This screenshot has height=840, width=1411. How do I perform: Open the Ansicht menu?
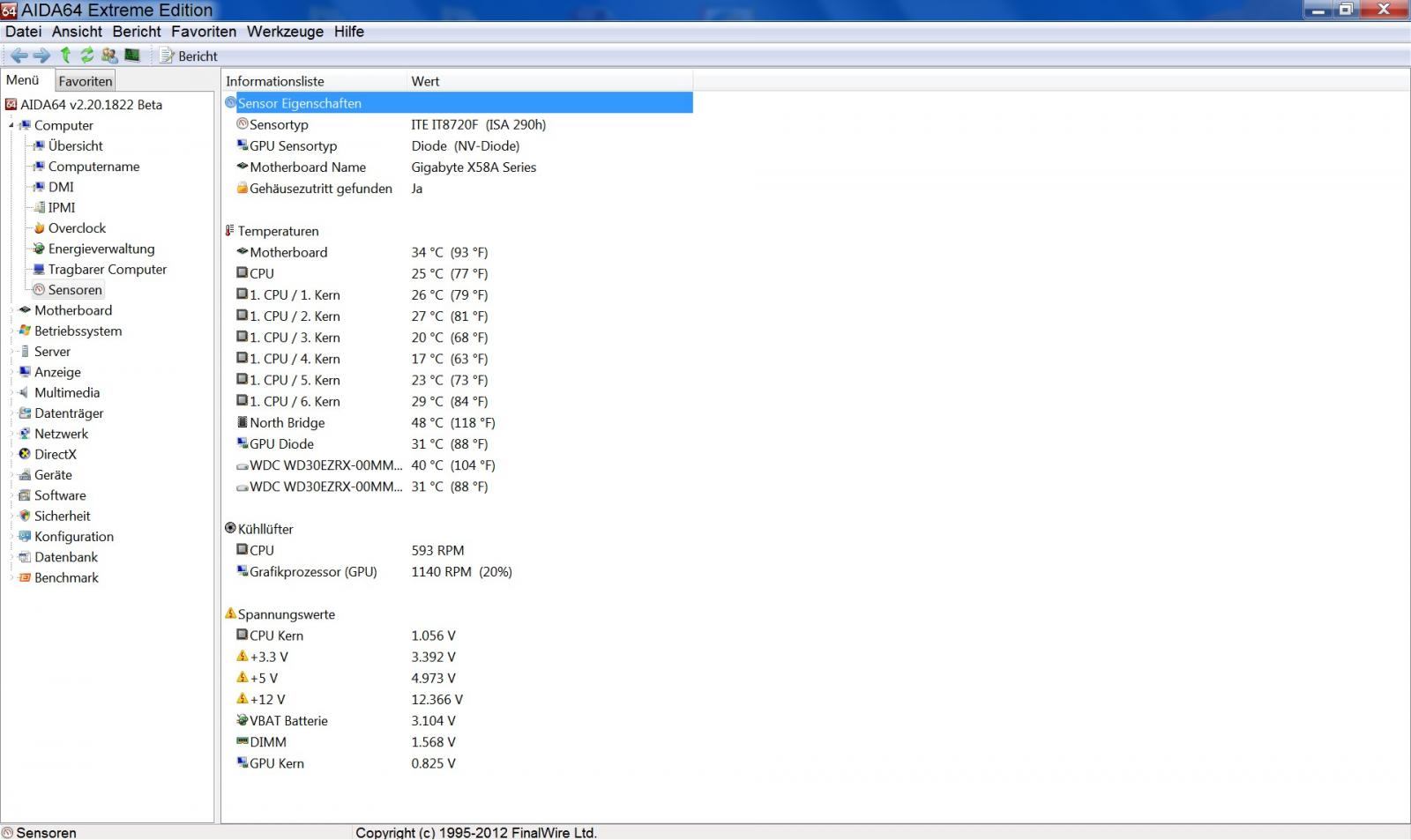(x=77, y=32)
